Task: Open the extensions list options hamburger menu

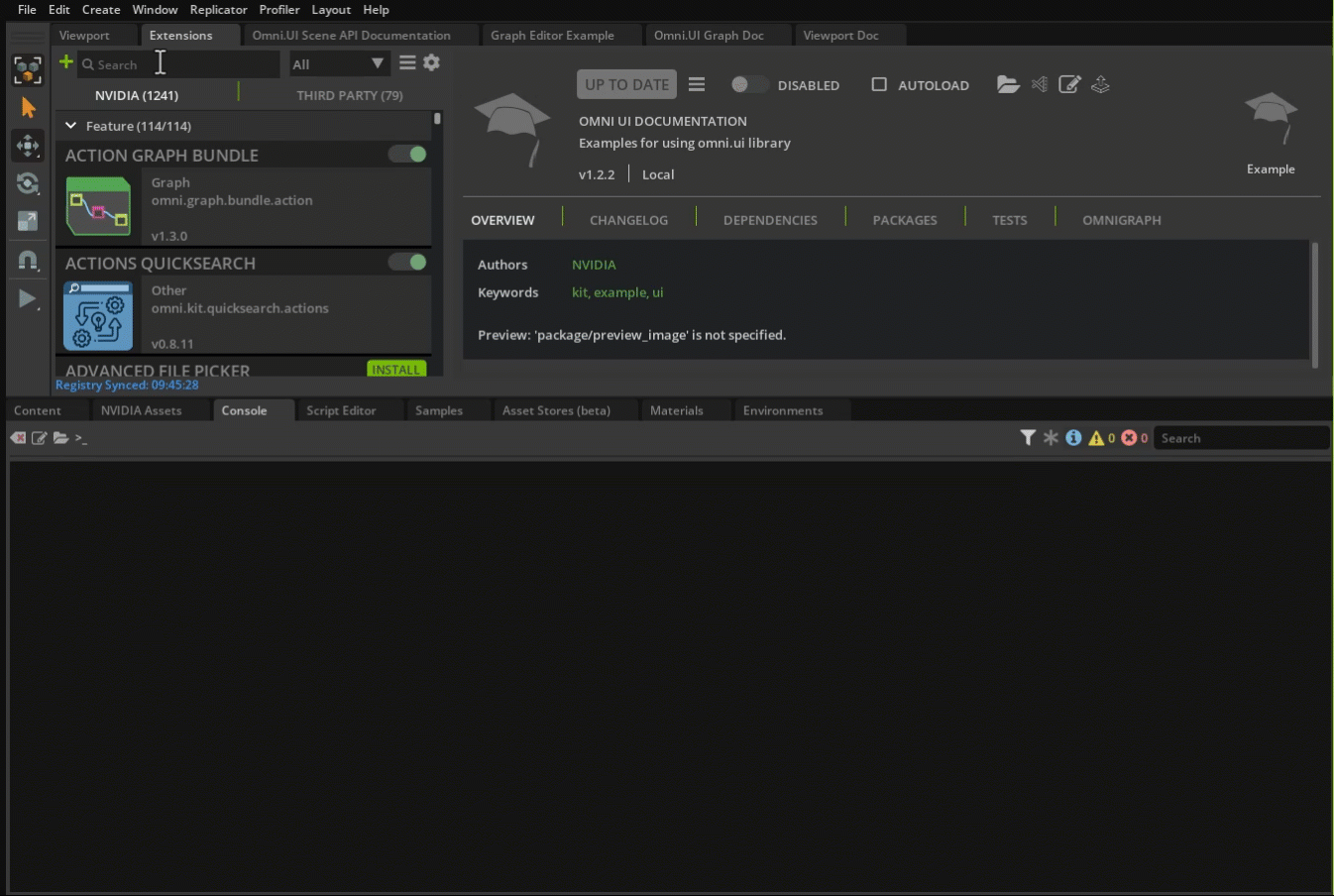Action: (407, 62)
